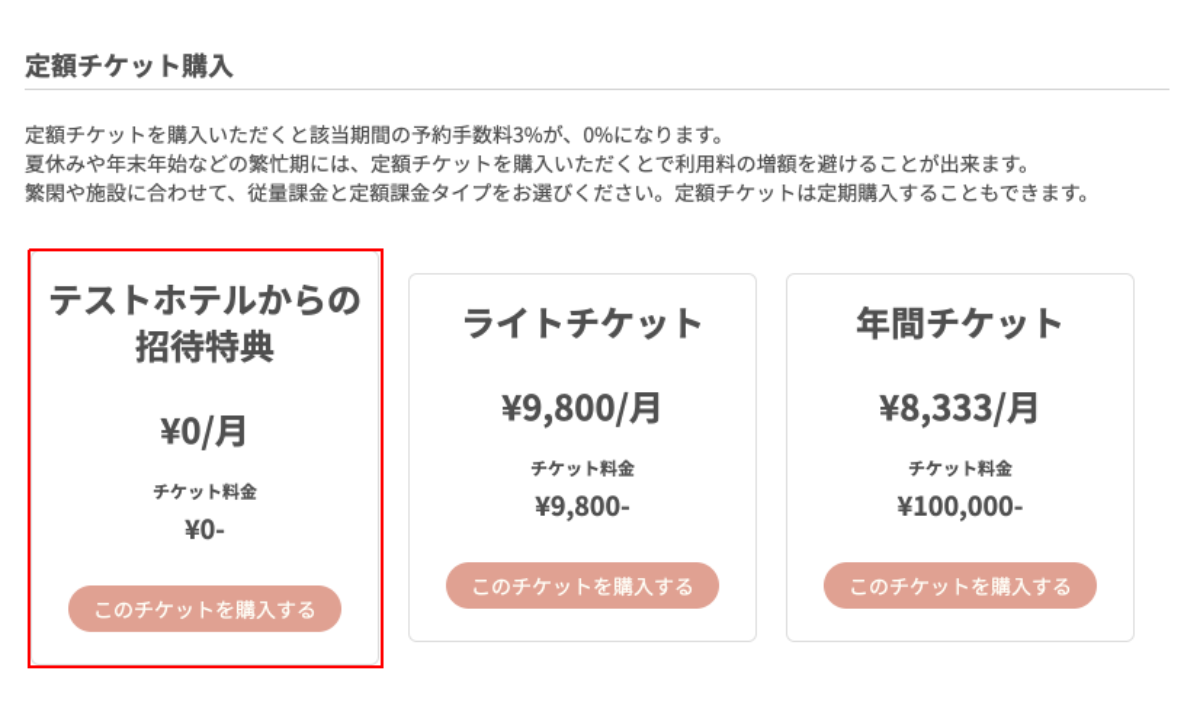Click the sentence about 予約手数料3% becoming 0%
Viewport: 1200px width, 722px height.
(374, 135)
